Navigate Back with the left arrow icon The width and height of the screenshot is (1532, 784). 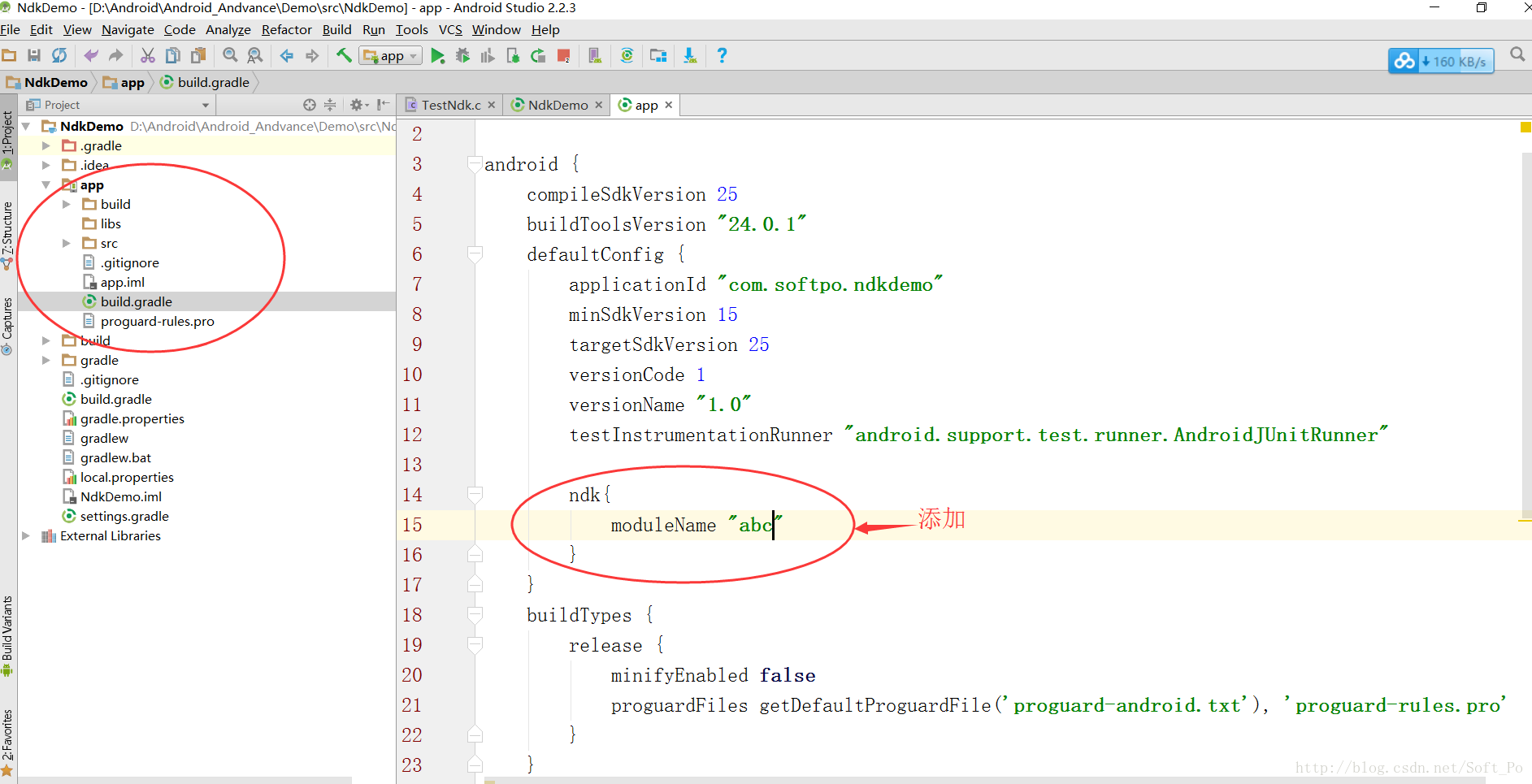[287, 56]
